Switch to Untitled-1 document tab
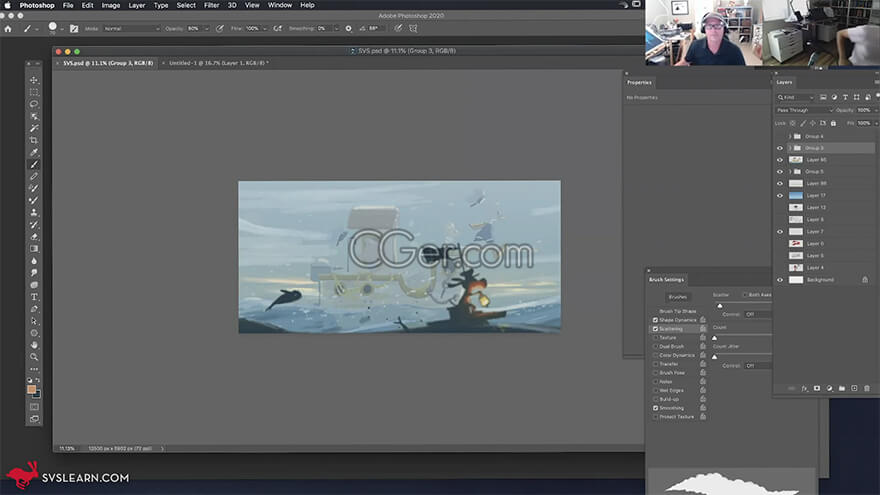Viewport: 880px width, 495px height. coord(218,63)
